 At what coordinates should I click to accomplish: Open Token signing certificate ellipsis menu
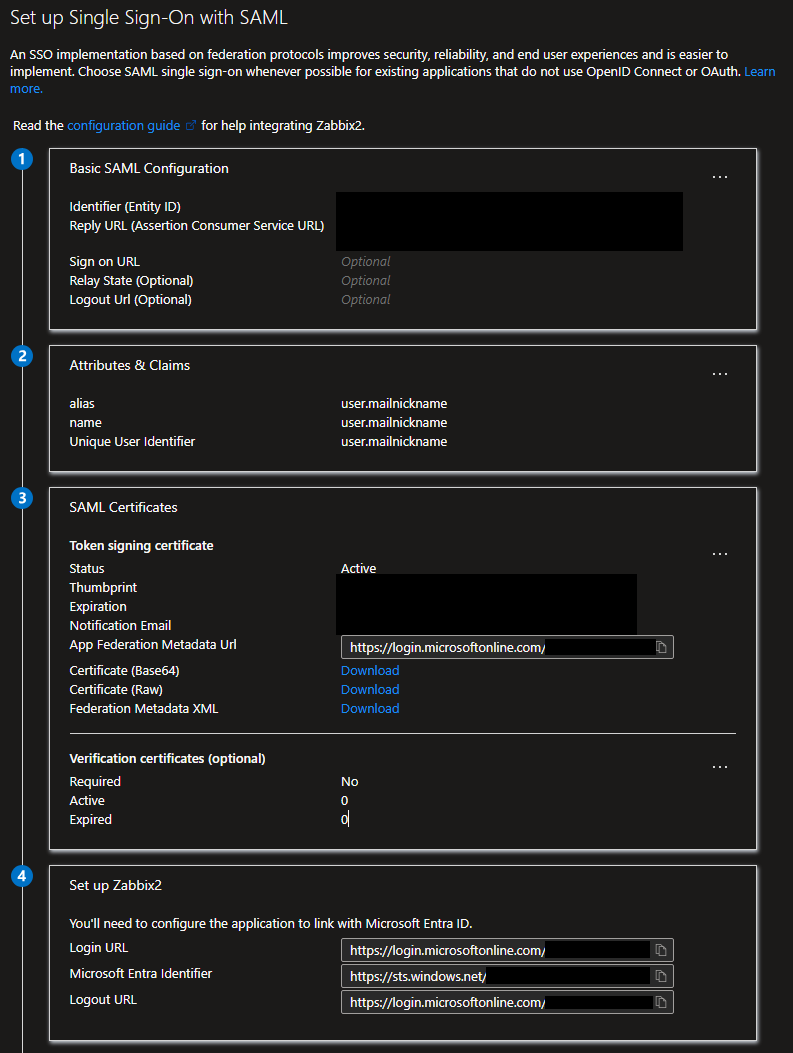(719, 554)
